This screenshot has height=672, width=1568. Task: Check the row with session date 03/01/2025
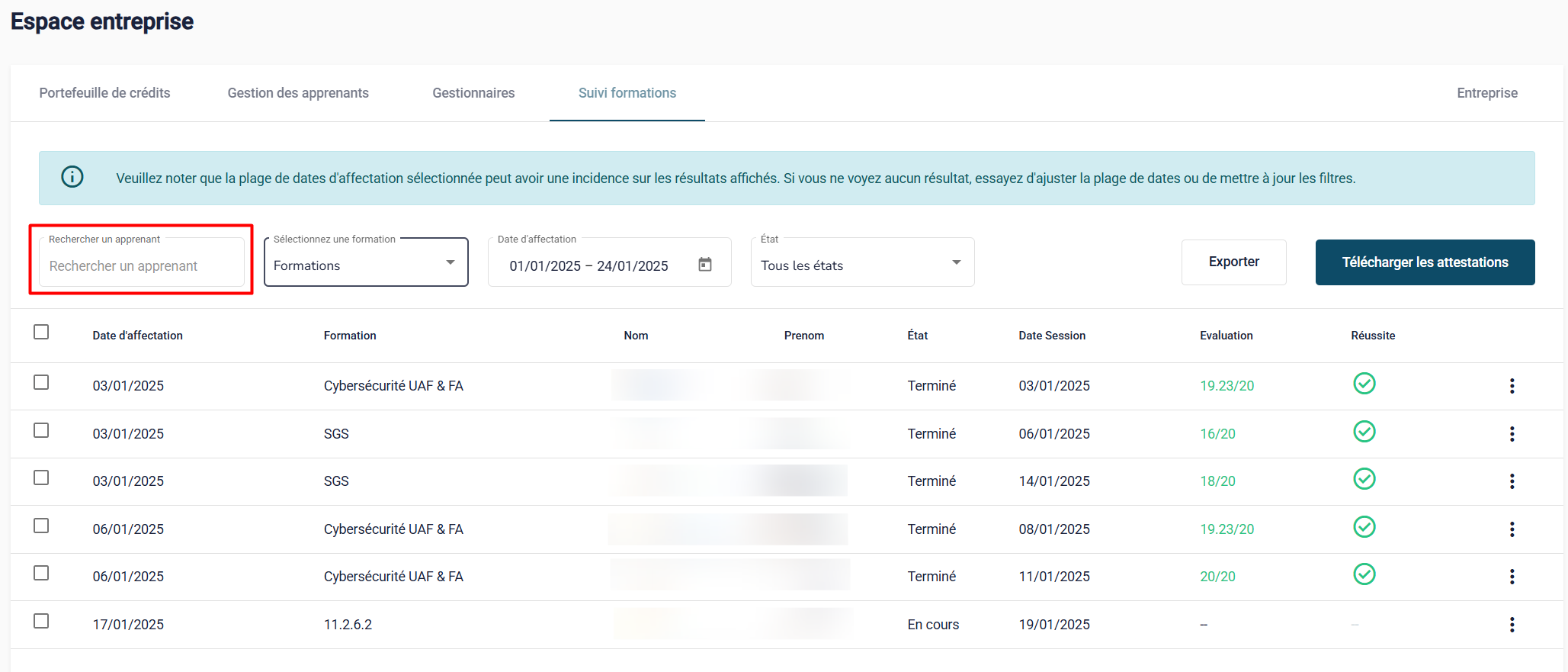coord(41,383)
